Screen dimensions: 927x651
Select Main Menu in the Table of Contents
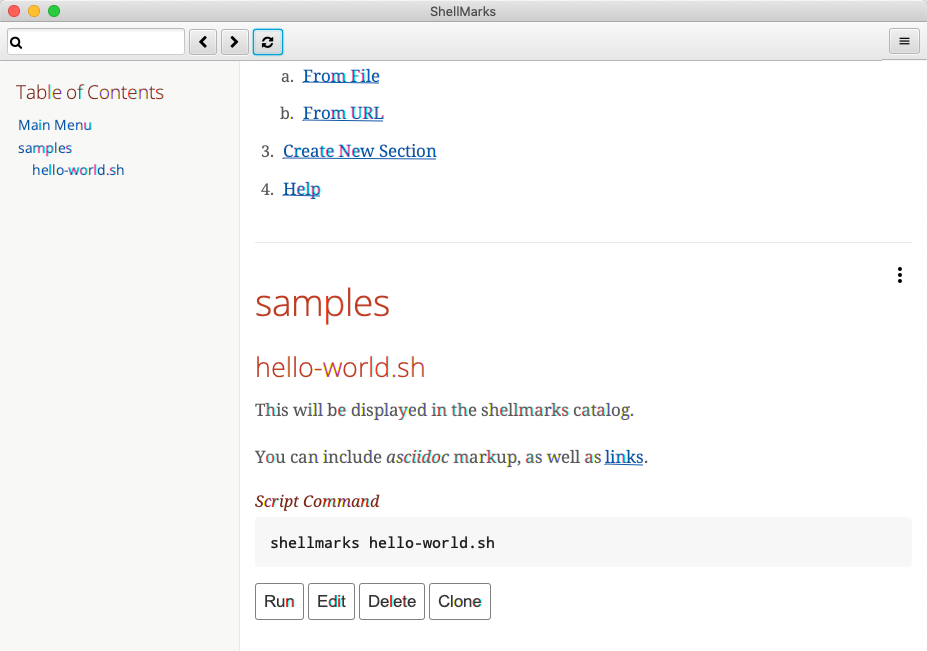54,124
